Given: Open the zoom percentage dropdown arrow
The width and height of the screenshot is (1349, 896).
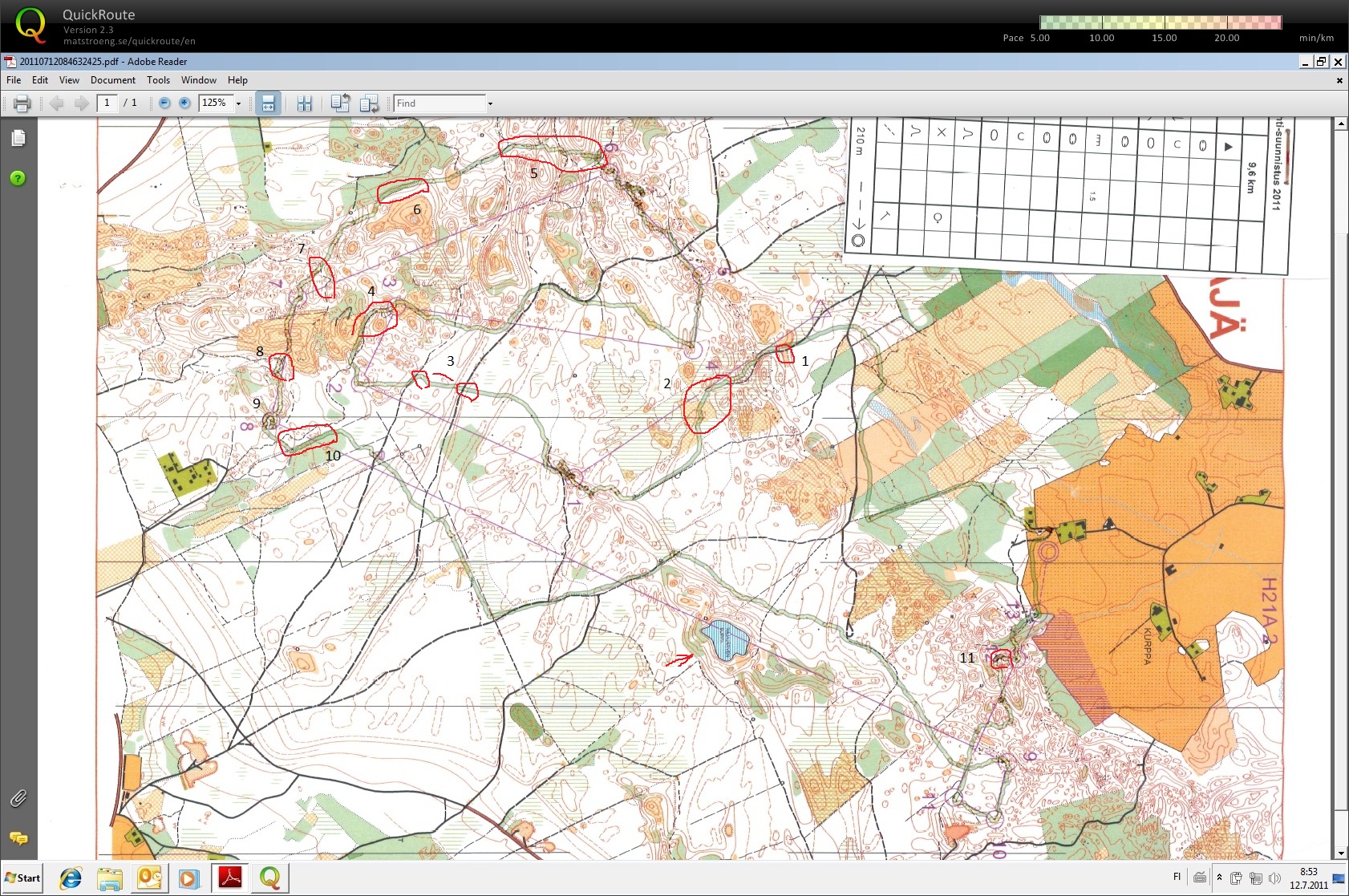Looking at the screenshot, I should tap(238, 103).
